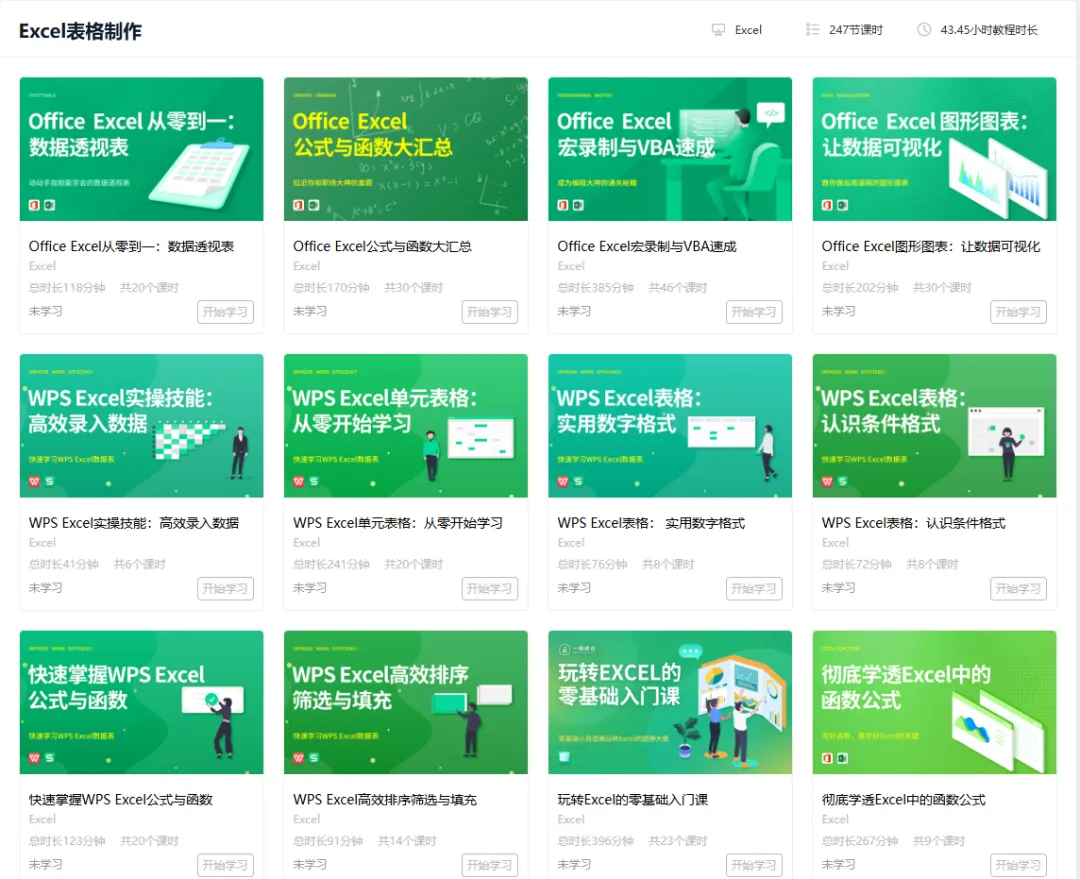
Task: Click 总时长170分钟 duration text
Action: 331,288
